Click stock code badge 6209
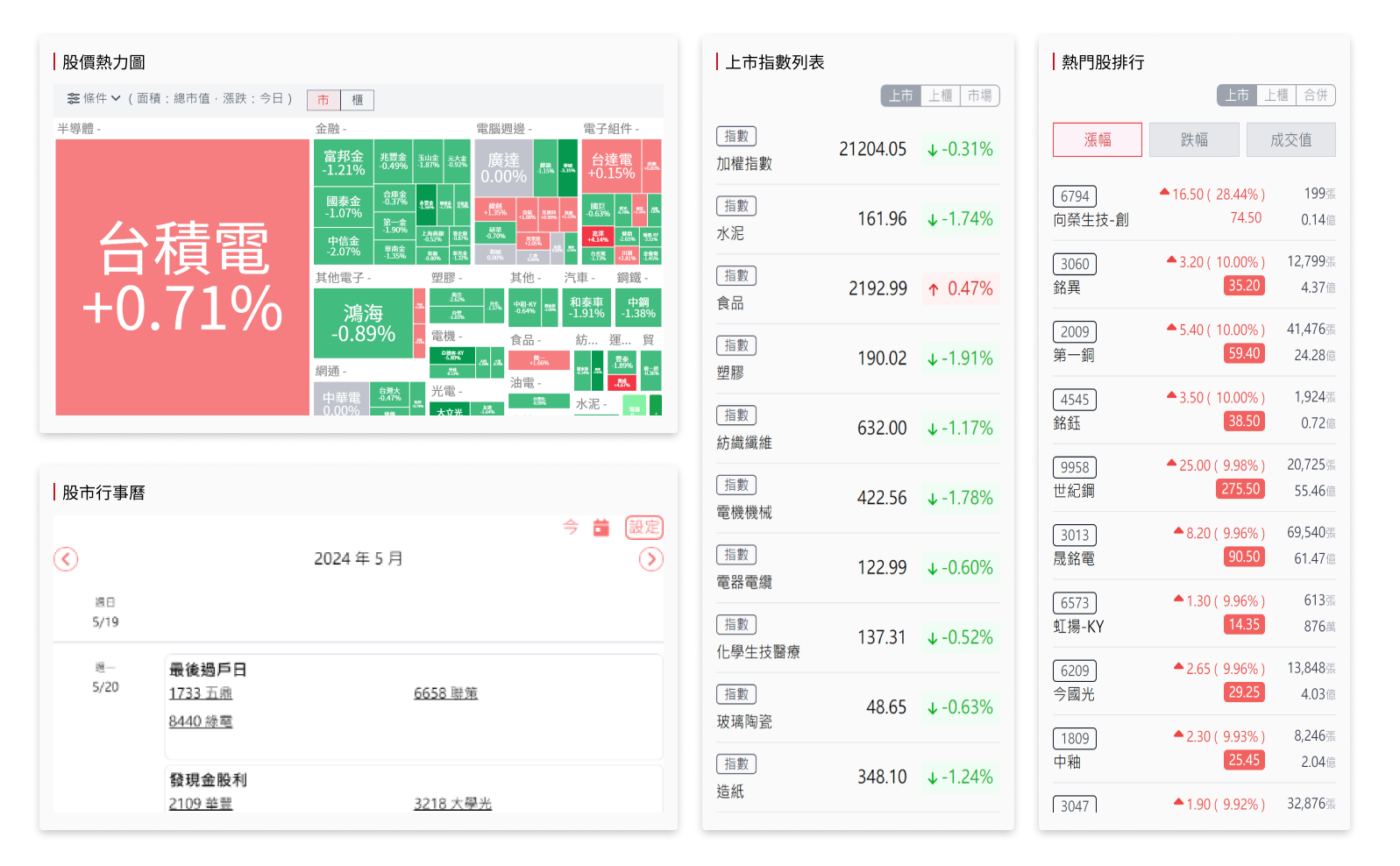Viewport: 1400px width, 866px height. coord(1075,671)
